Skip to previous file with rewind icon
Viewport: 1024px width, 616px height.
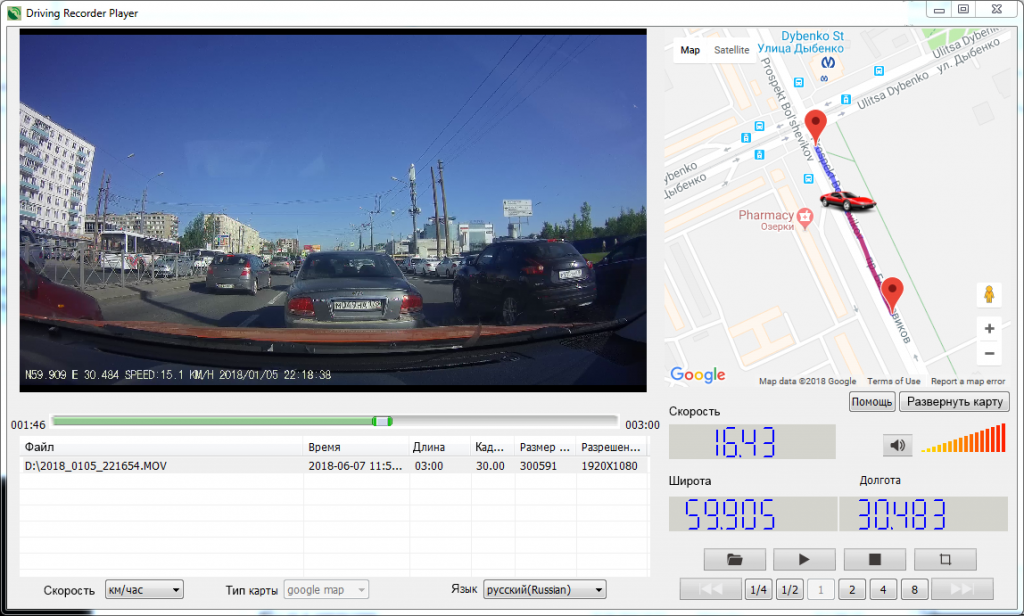coord(711,589)
